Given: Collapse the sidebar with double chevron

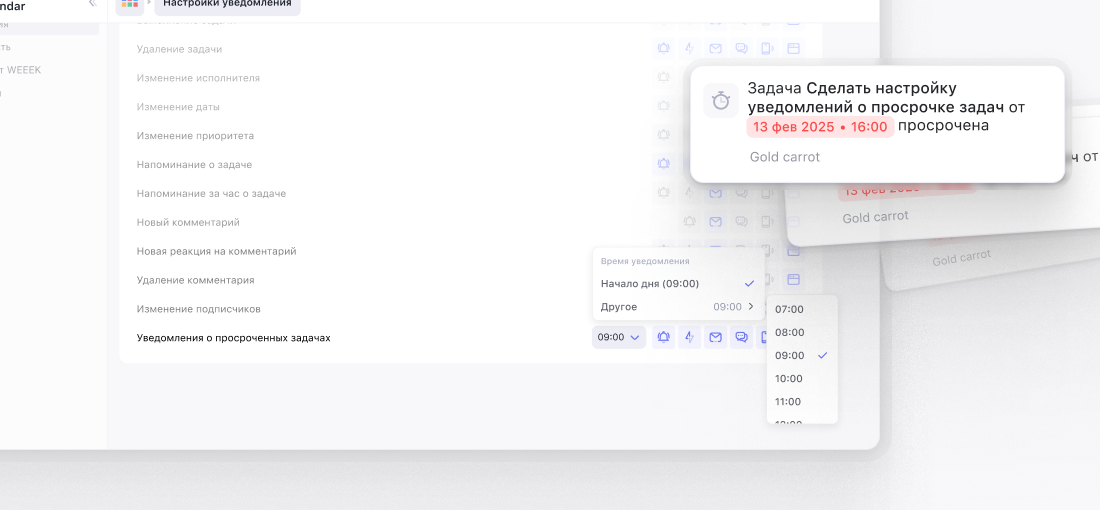Looking at the screenshot, I should (93, 4).
